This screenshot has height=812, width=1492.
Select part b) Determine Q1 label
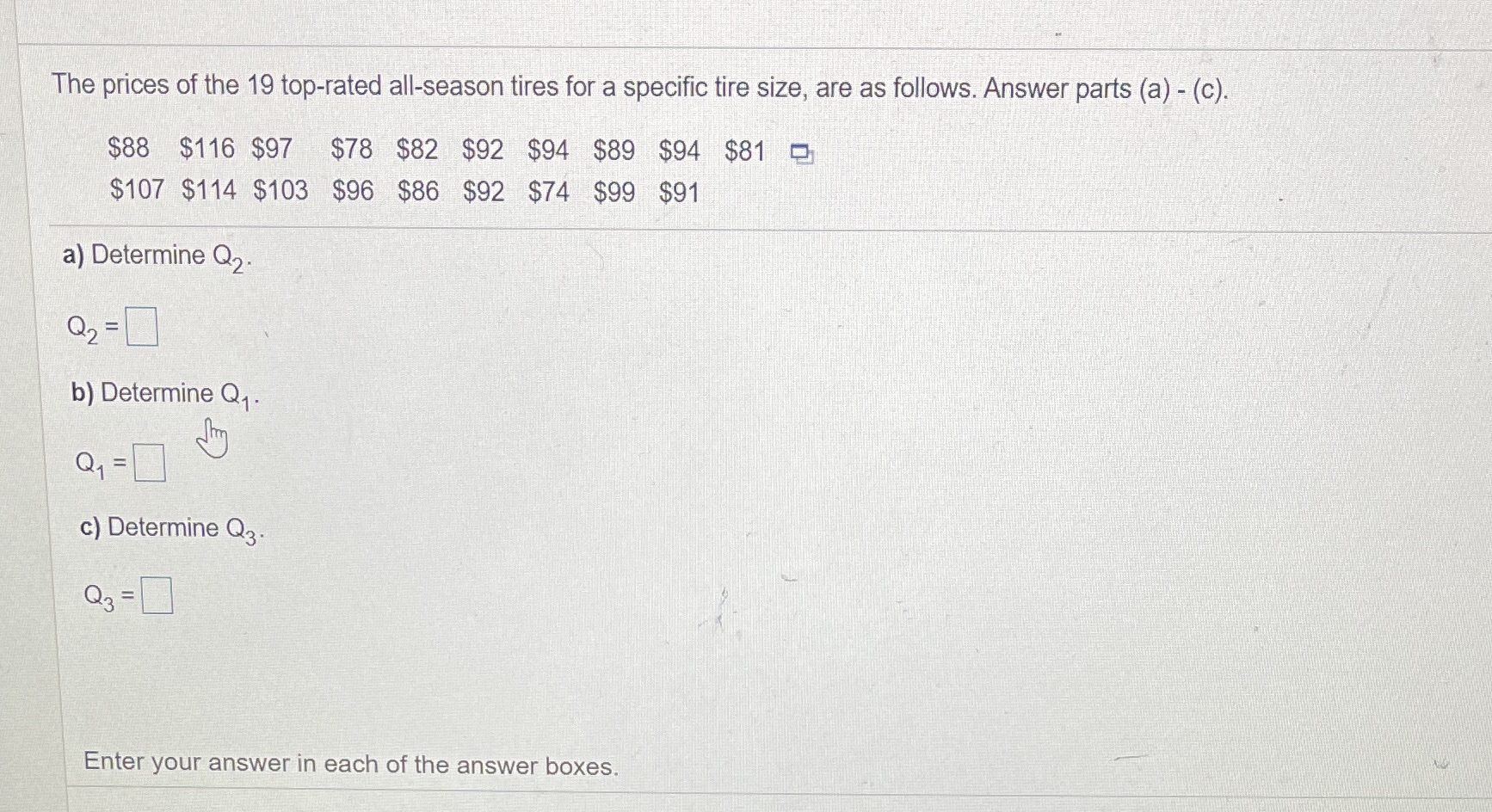pyautogui.click(x=164, y=394)
